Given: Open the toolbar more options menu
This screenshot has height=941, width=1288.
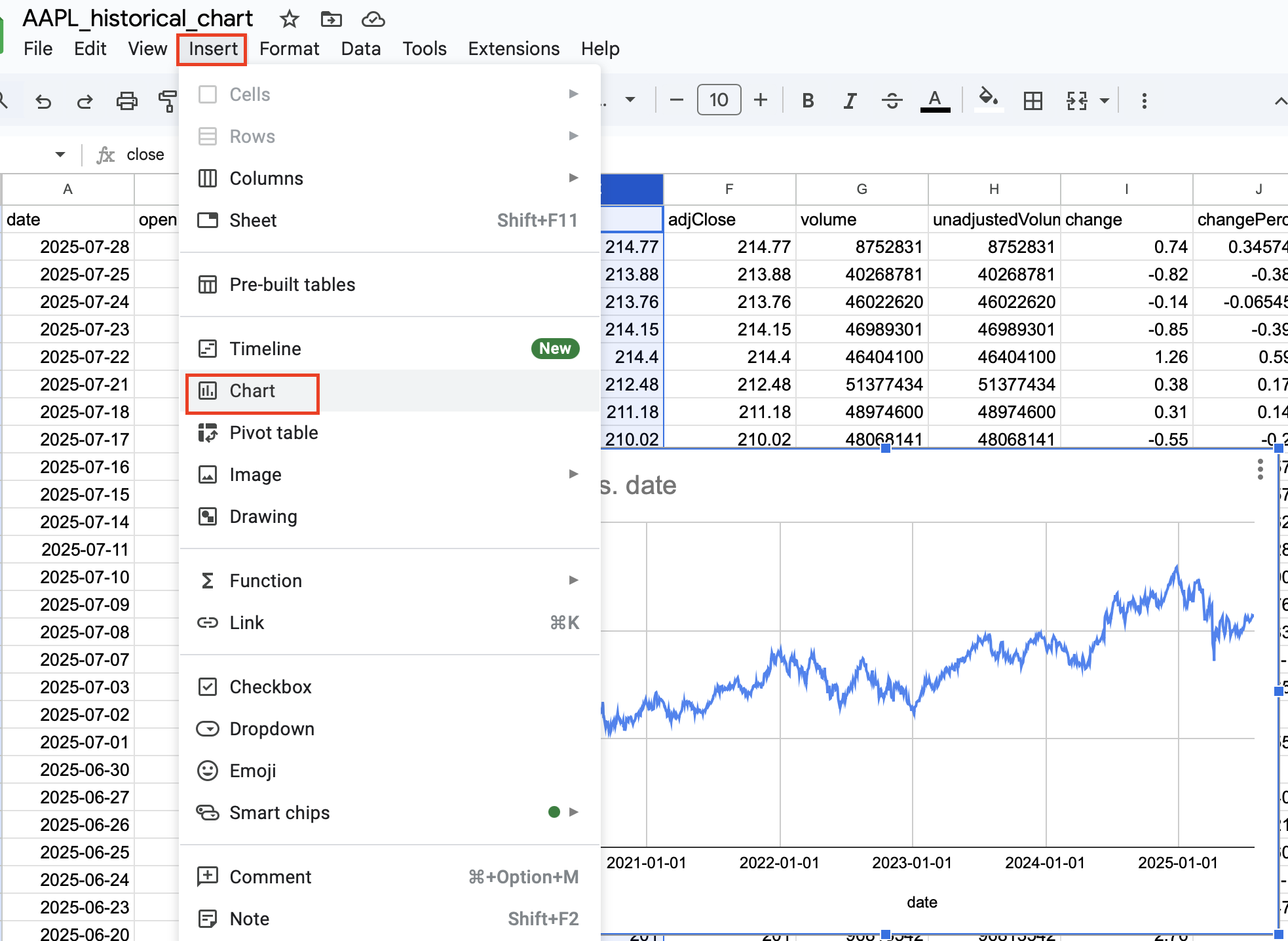Looking at the screenshot, I should (1145, 101).
